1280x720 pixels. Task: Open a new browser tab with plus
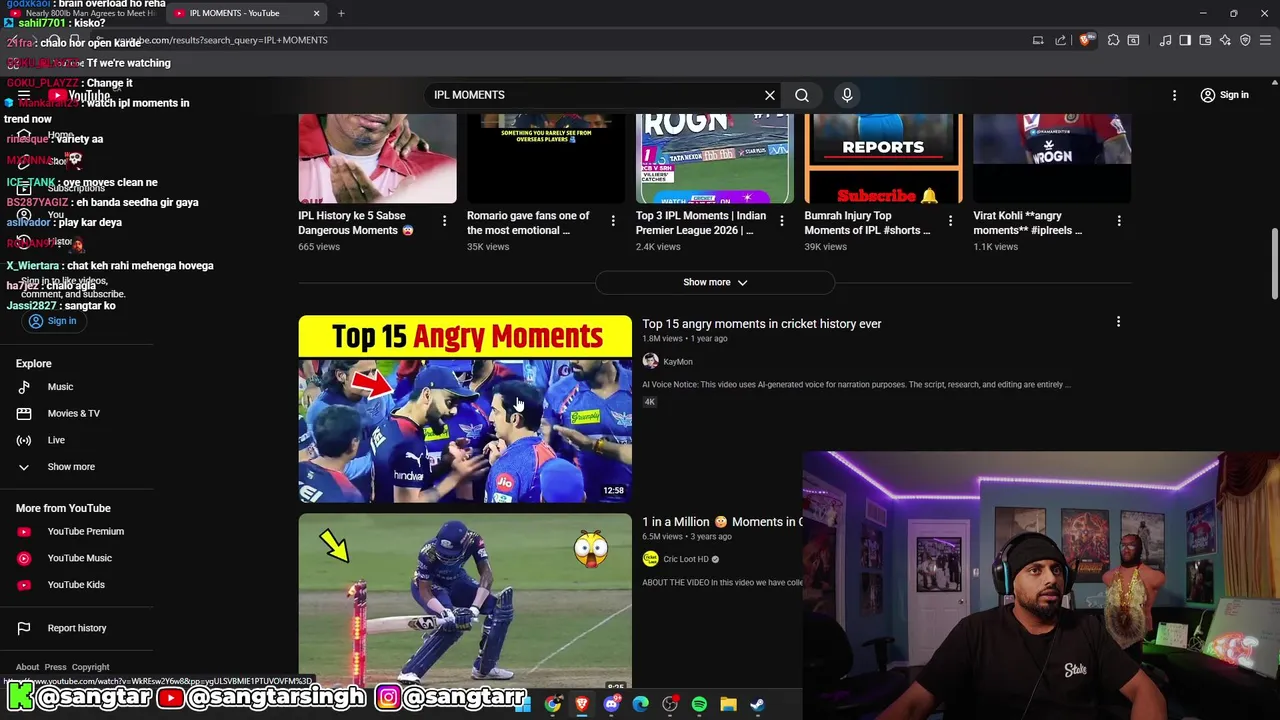[341, 13]
